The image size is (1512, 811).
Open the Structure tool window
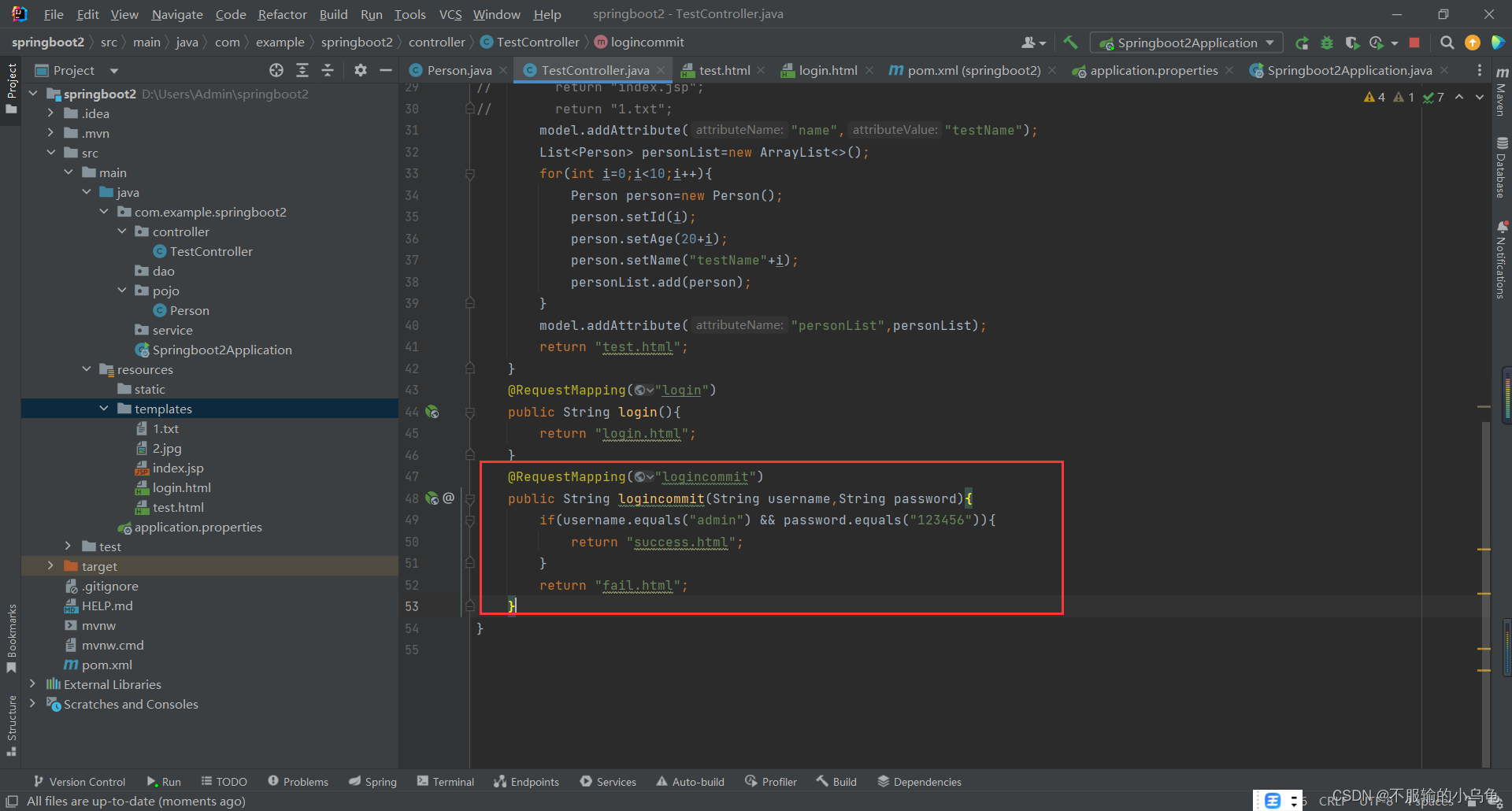pos(11,725)
